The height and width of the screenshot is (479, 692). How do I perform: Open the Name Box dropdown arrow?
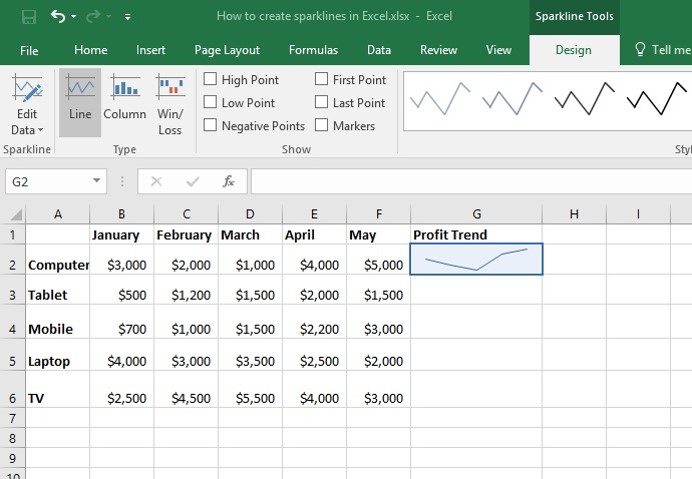(x=96, y=181)
